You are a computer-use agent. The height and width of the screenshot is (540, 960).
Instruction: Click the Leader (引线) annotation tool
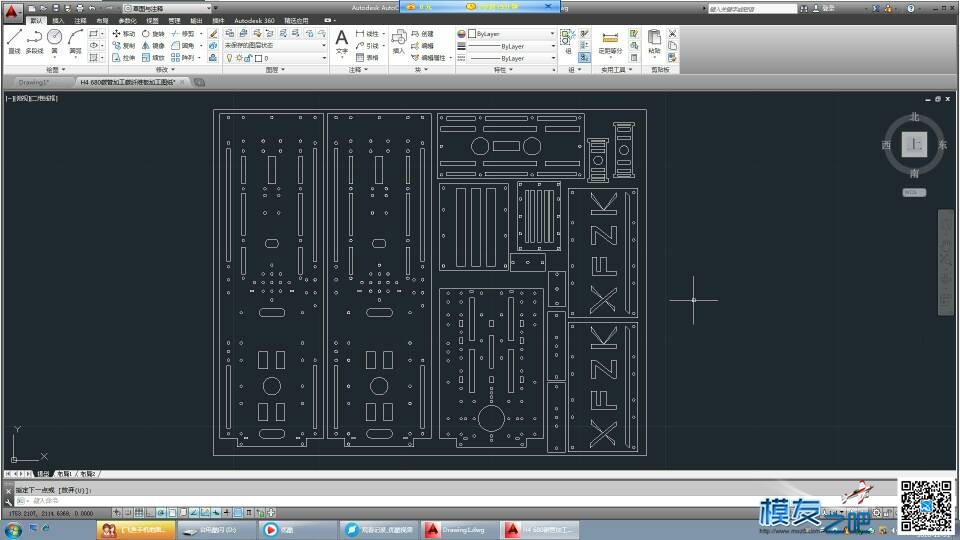click(x=367, y=46)
